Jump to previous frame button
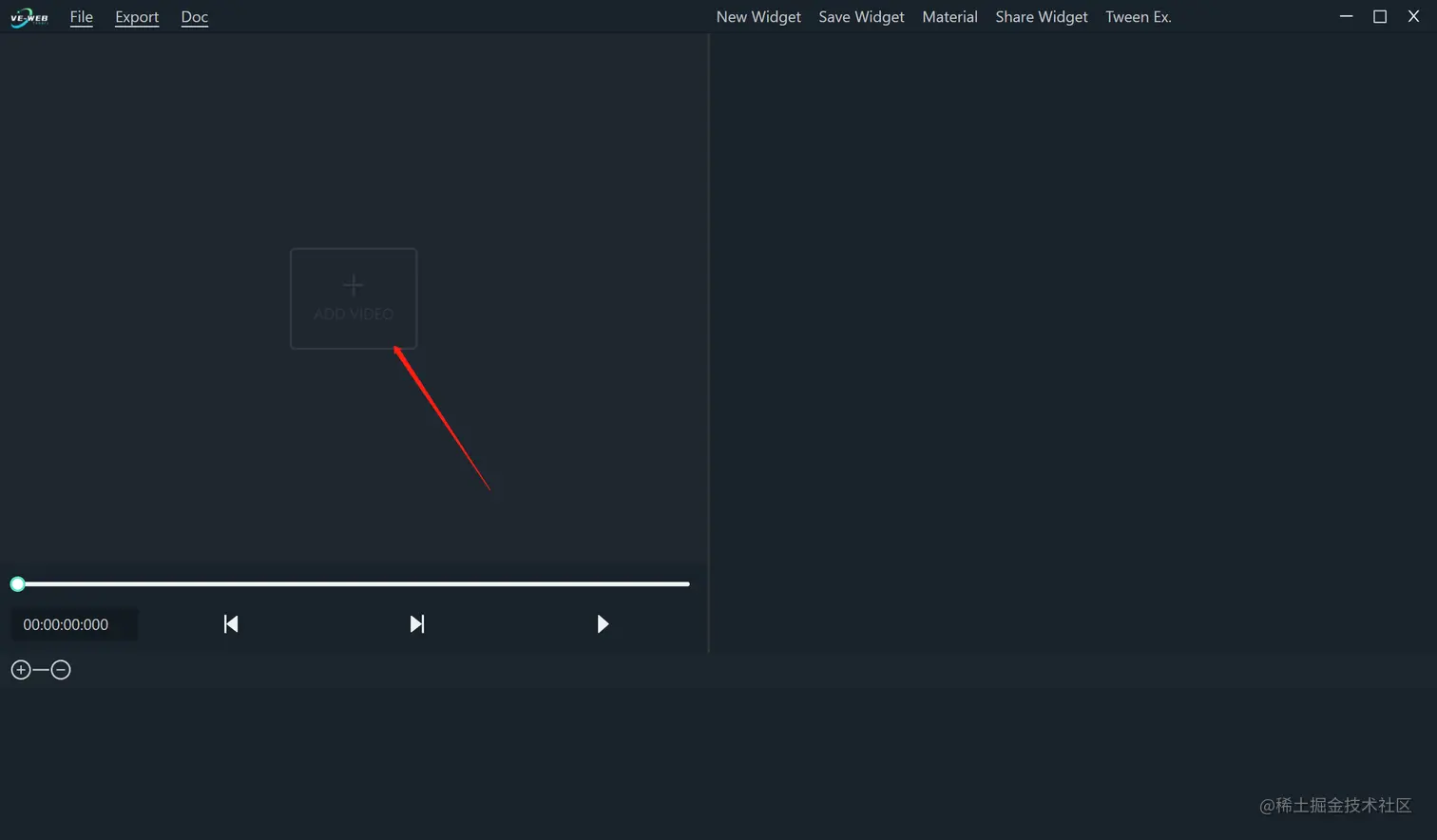 (x=231, y=623)
